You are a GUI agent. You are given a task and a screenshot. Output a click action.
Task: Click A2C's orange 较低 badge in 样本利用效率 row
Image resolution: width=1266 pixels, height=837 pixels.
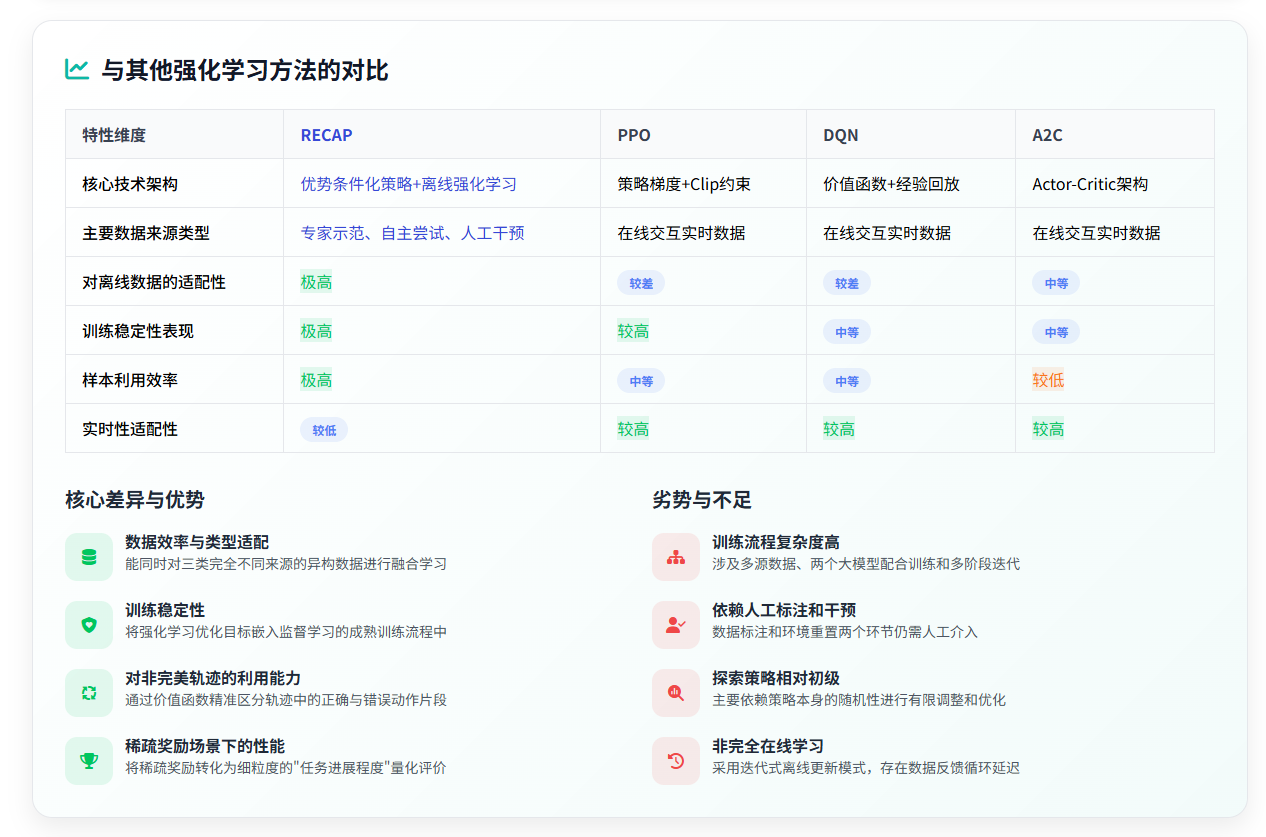(1048, 380)
